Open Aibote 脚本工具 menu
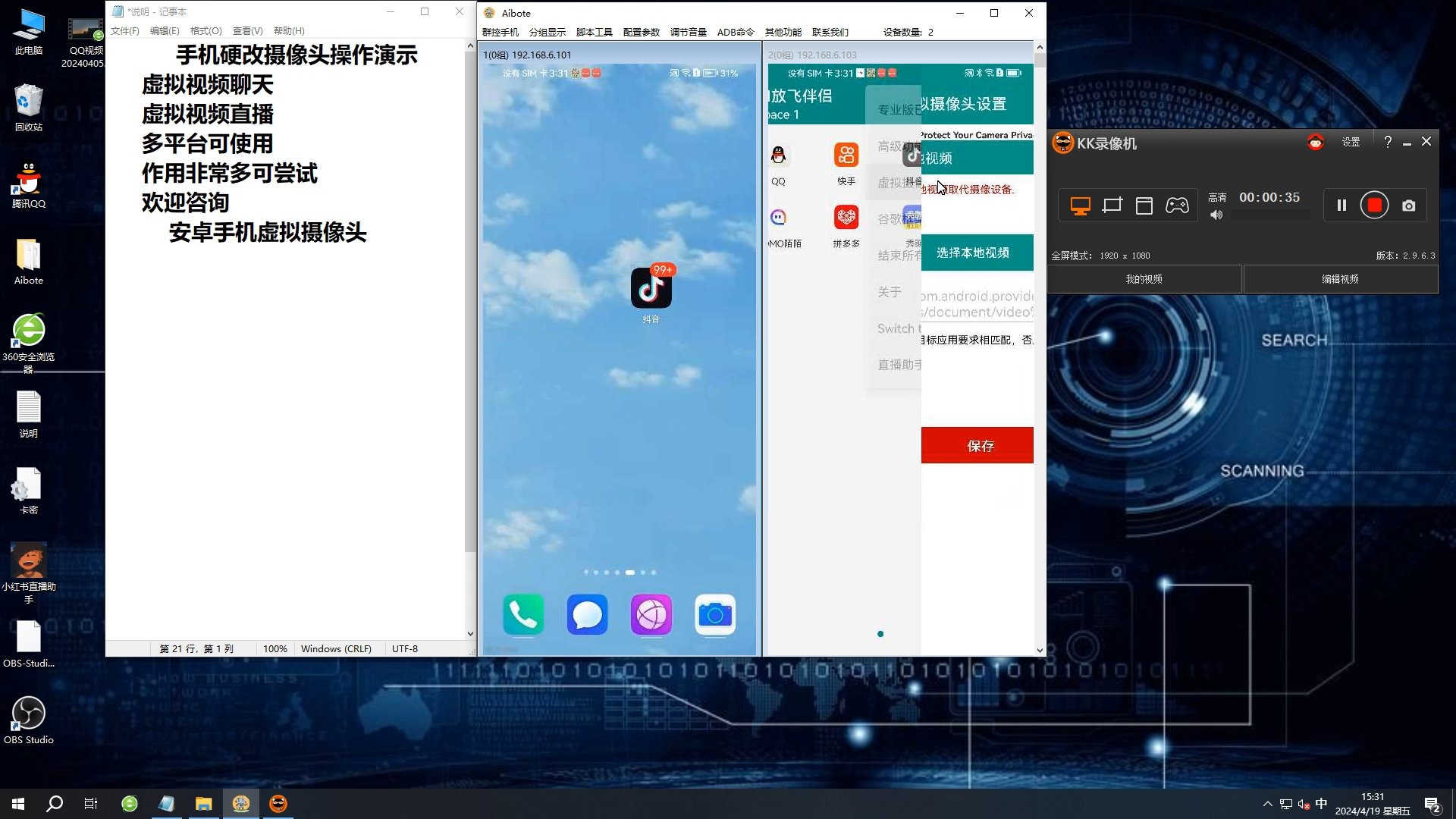 click(595, 32)
